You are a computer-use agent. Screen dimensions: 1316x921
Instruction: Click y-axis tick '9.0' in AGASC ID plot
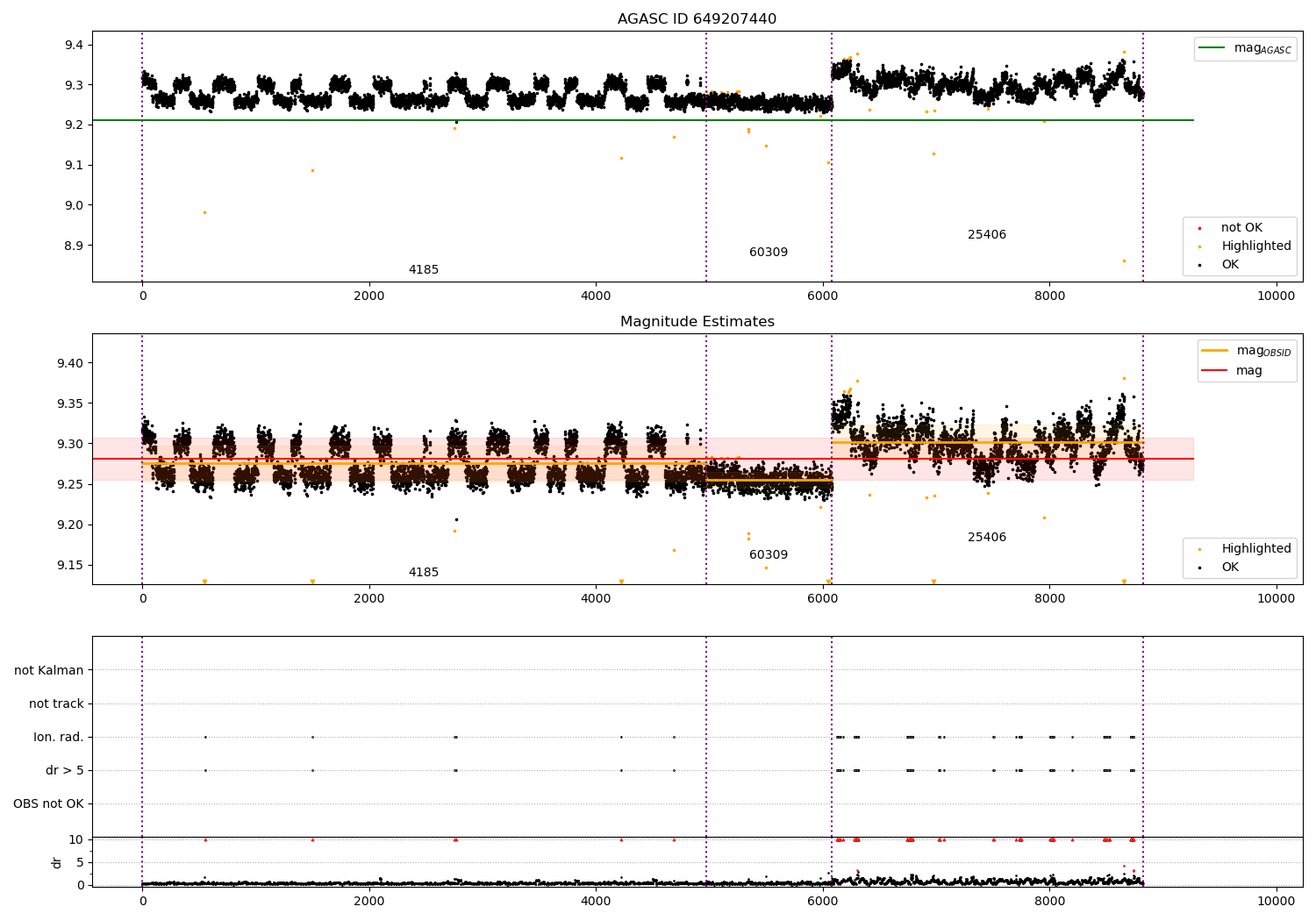(x=75, y=206)
